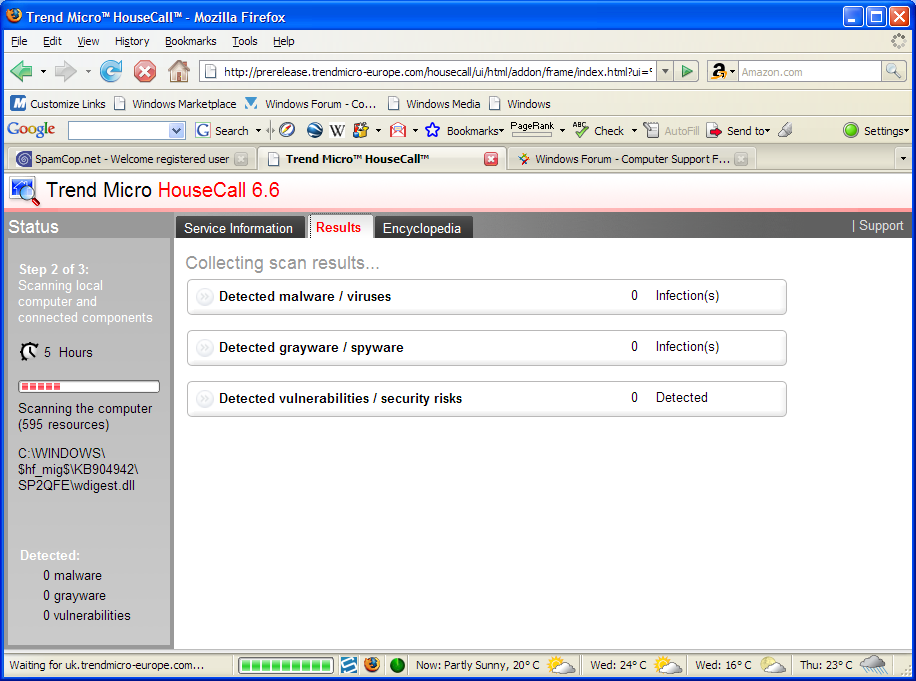Click the Thu 23° C rain cloud icon

coord(873,665)
